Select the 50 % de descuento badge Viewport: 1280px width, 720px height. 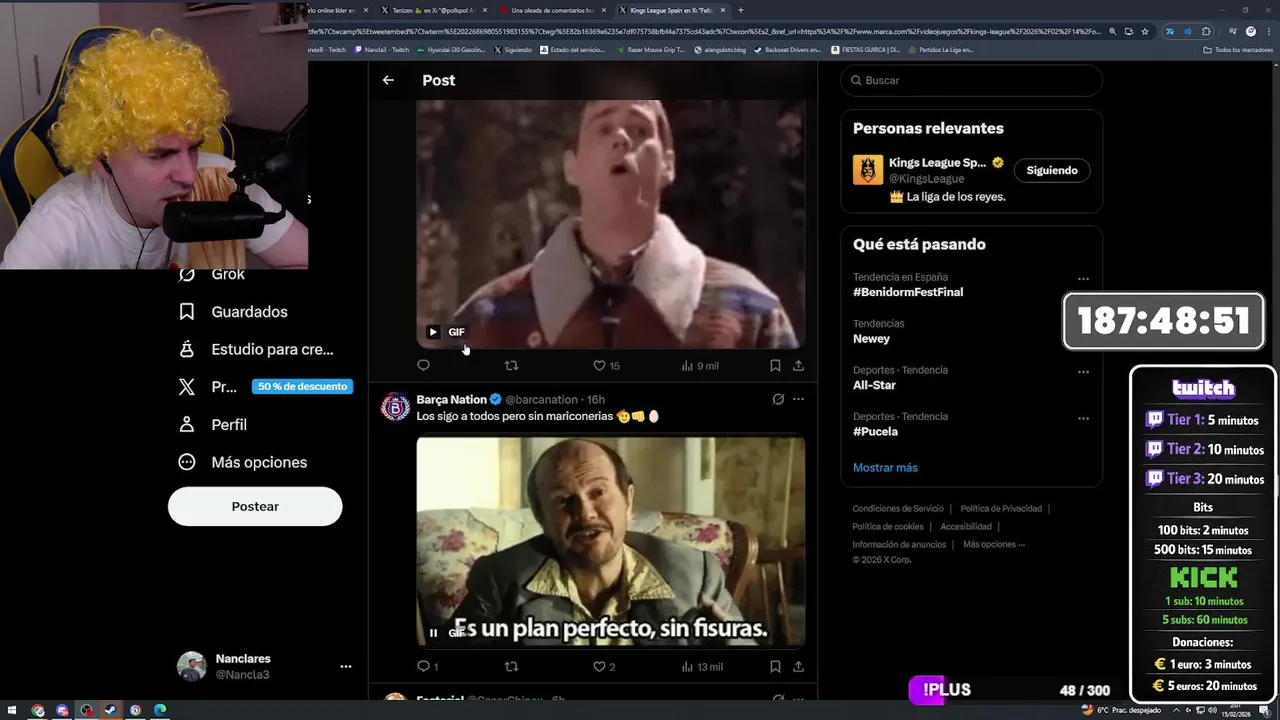point(302,387)
